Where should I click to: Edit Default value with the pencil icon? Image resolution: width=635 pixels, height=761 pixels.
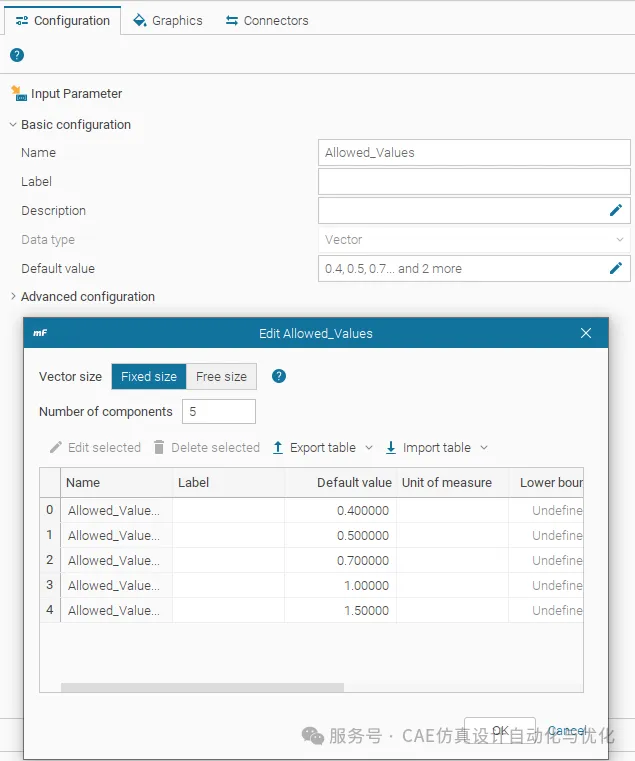click(x=616, y=268)
